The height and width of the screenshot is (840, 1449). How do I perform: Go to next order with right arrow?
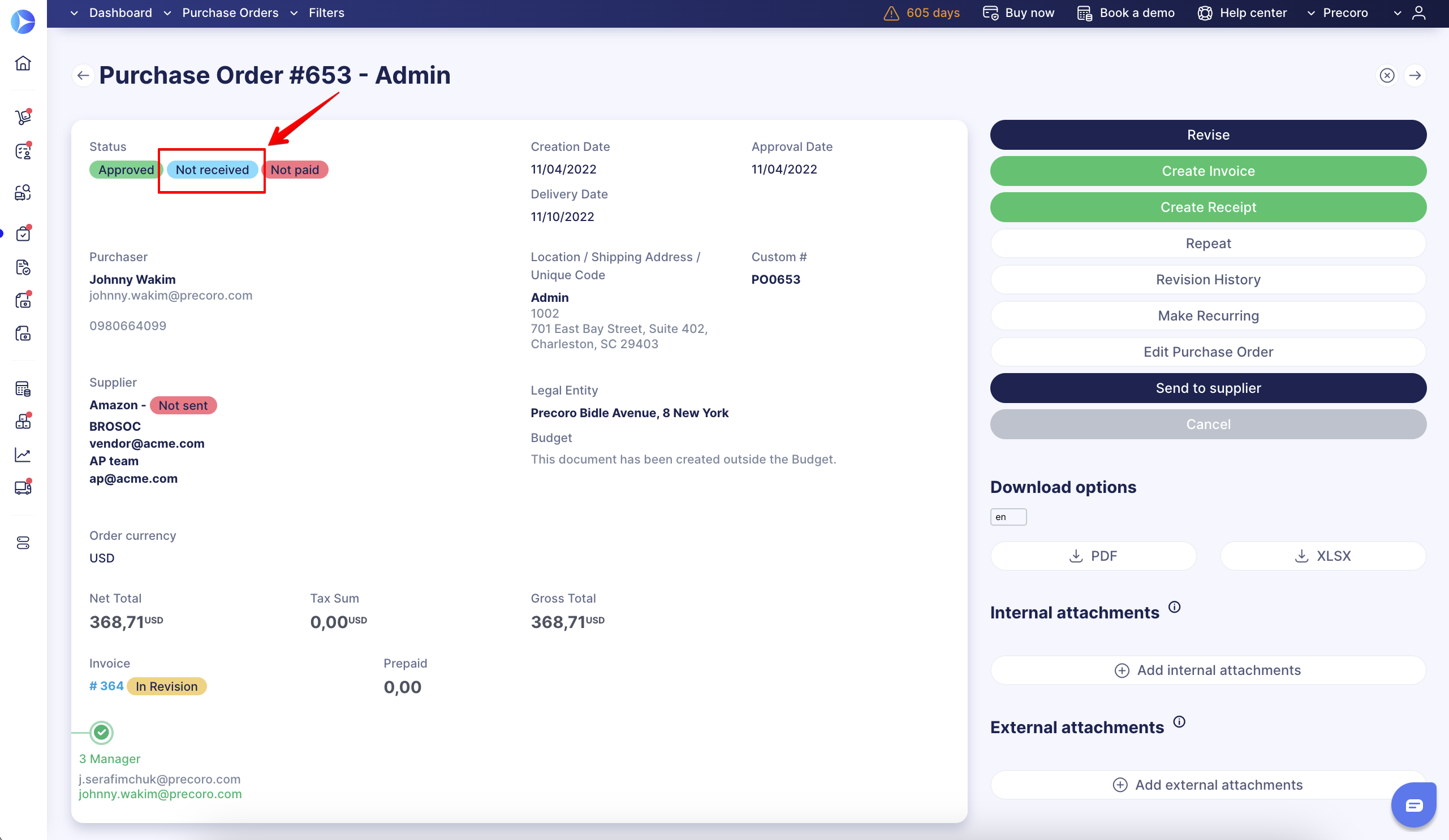[1414, 75]
